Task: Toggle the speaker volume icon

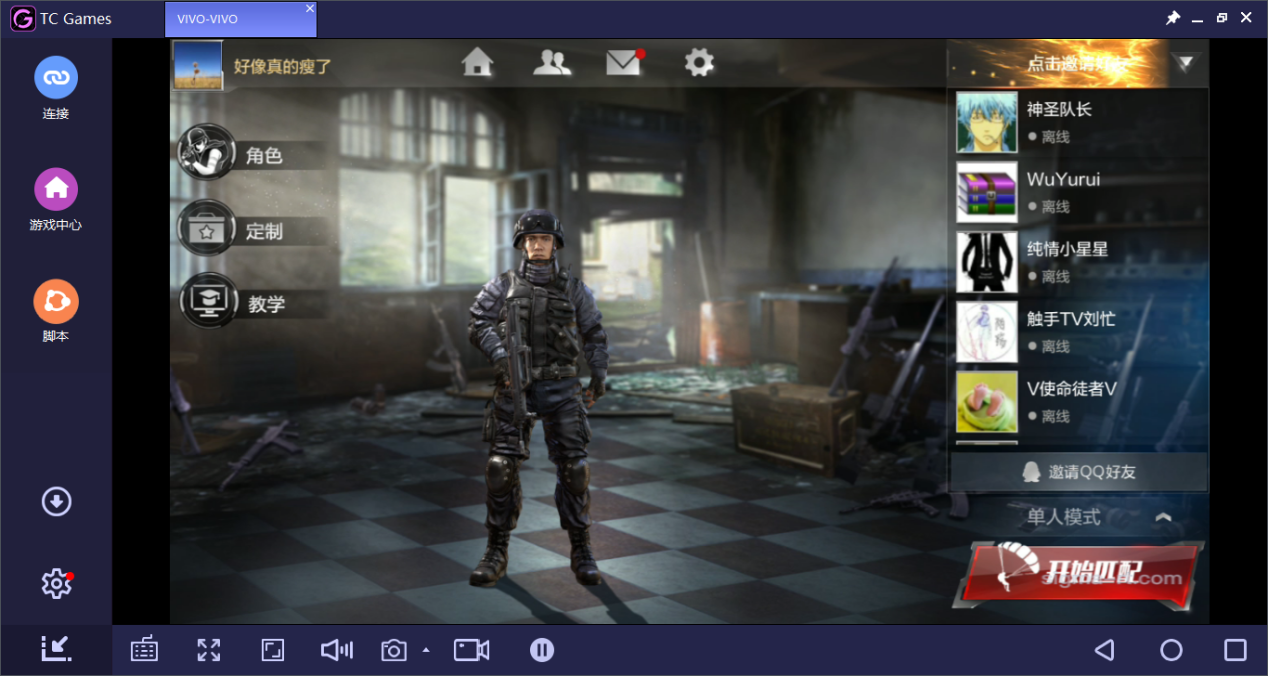Action: [337, 650]
